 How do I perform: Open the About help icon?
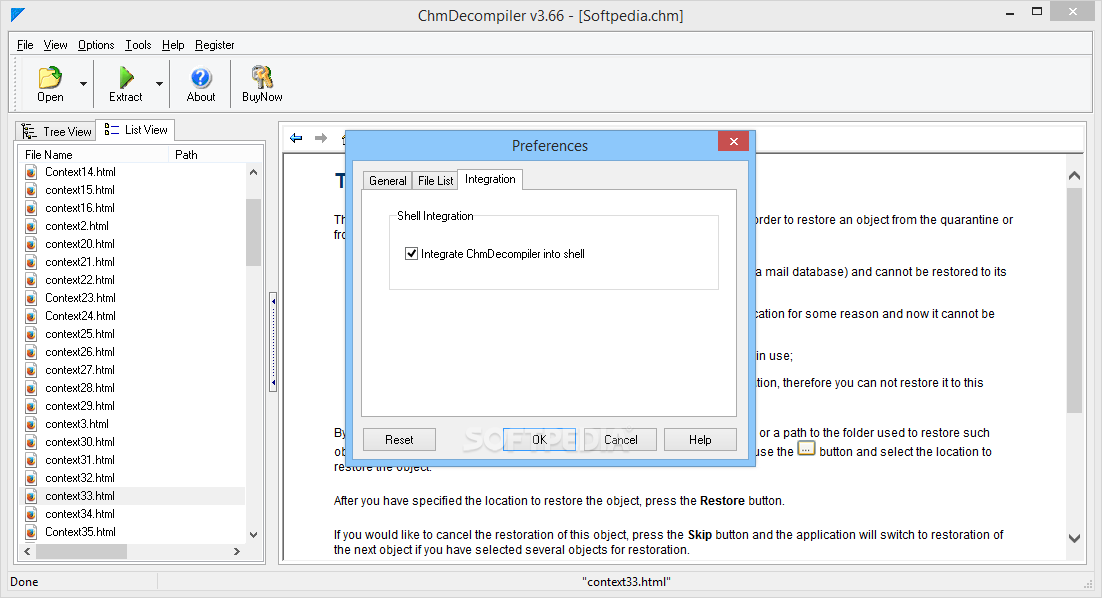coord(201,77)
